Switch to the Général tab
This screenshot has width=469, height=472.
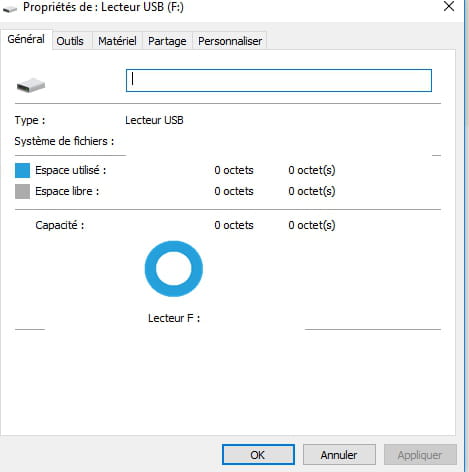click(x=26, y=39)
